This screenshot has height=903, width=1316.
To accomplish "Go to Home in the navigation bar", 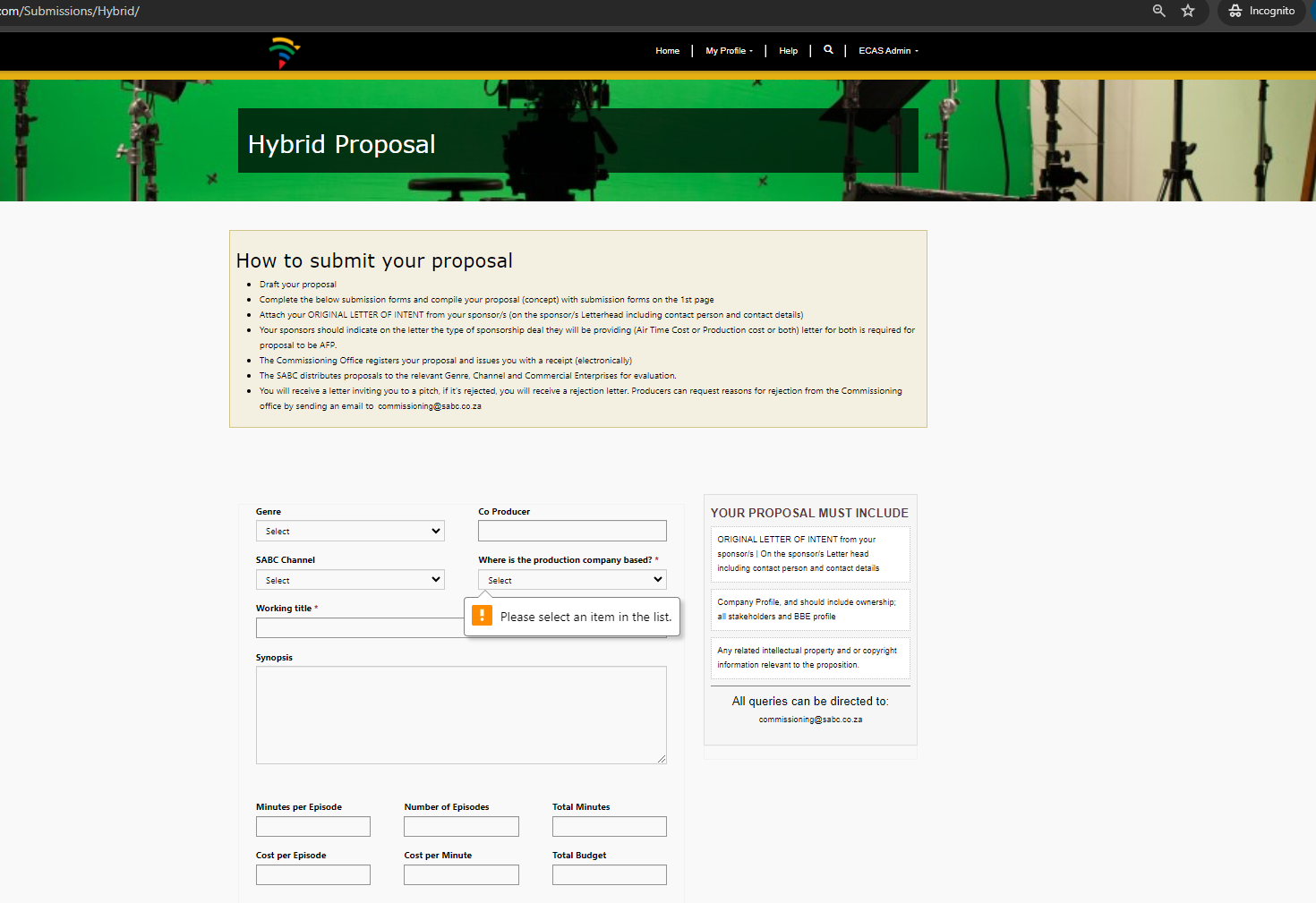I will coord(667,51).
